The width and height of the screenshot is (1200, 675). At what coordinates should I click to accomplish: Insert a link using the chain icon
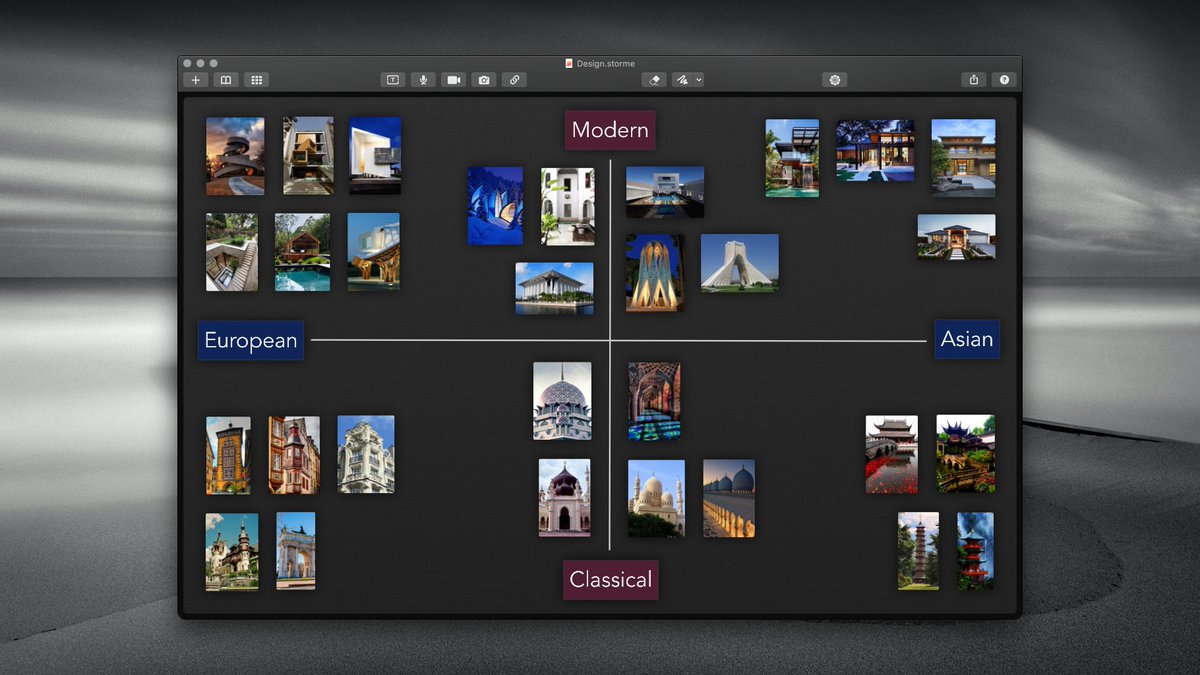coord(514,79)
